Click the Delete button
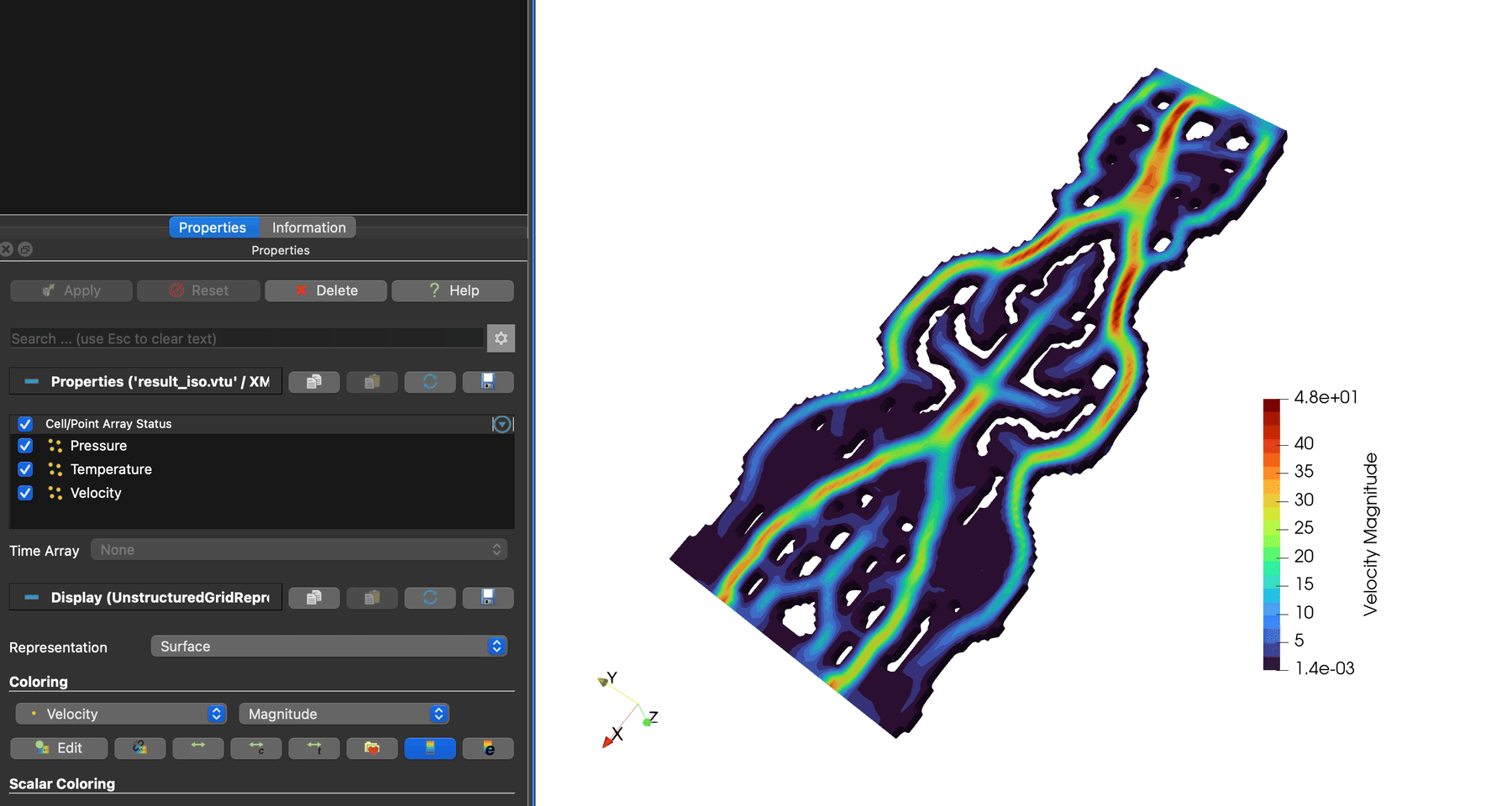 pyautogui.click(x=326, y=290)
